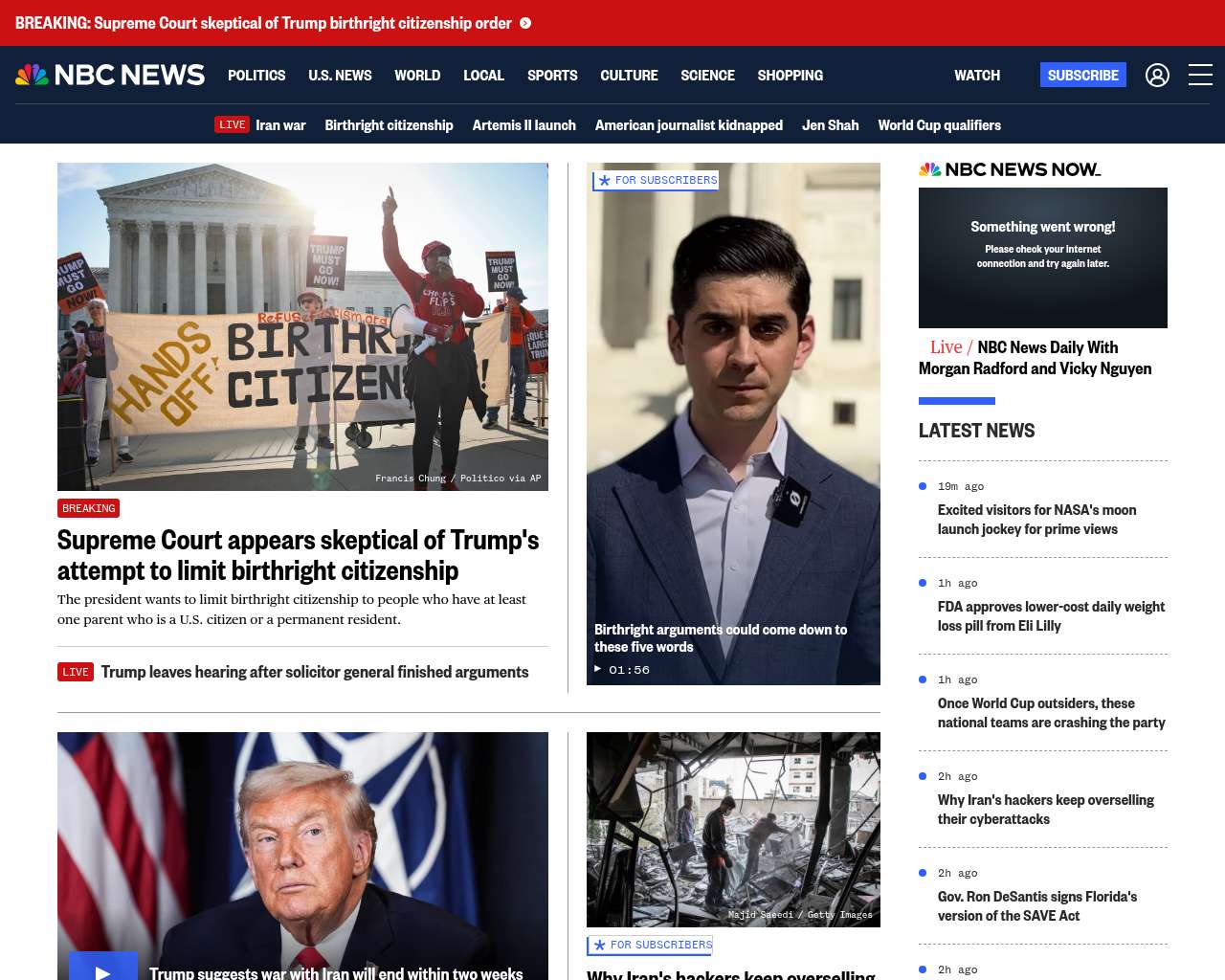Open the Supreme Court protest photo

pos(302,326)
